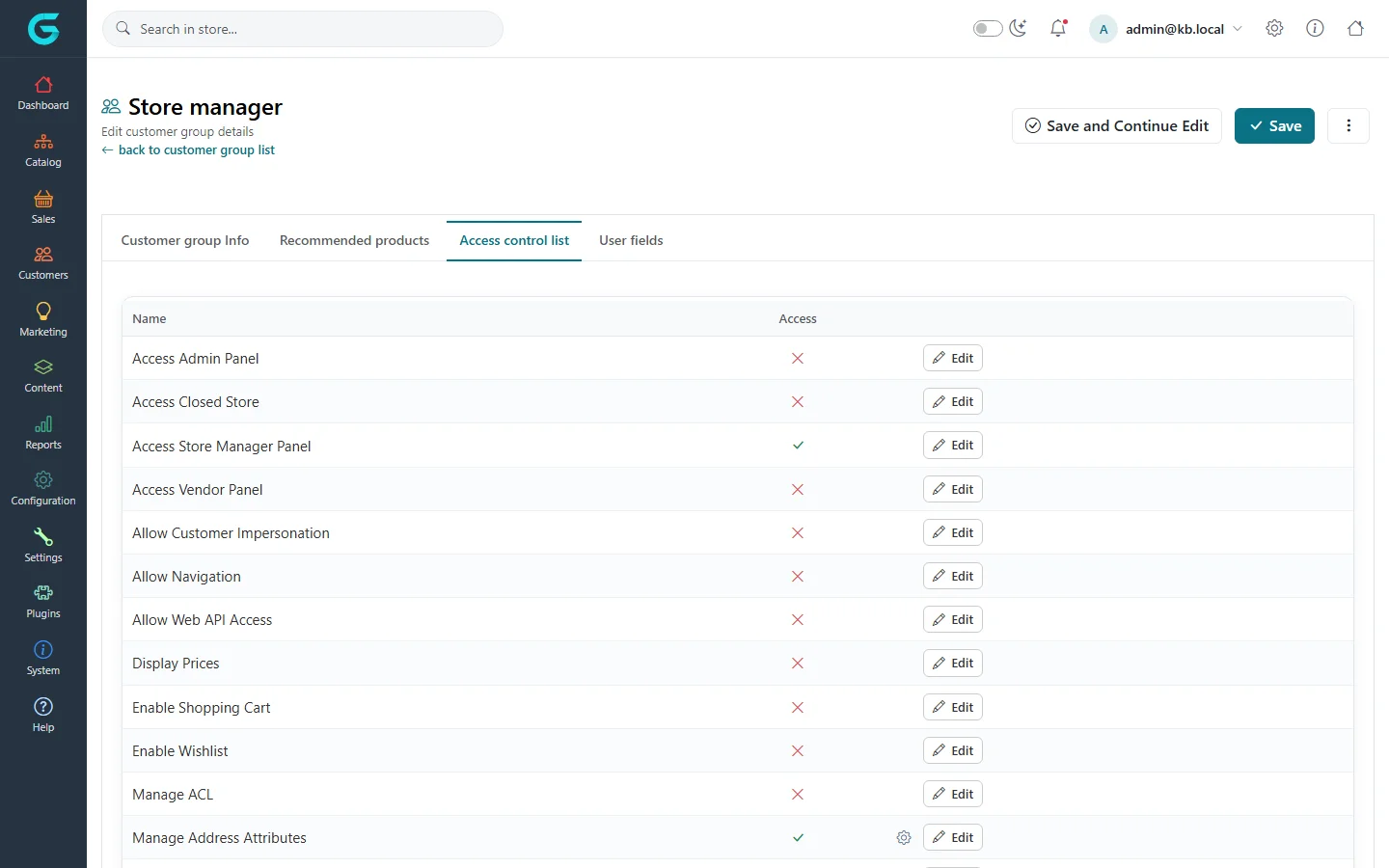Switch to Customer group Info tab
Image resolution: width=1389 pixels, height=868 pixels.
tap(185, 240)
